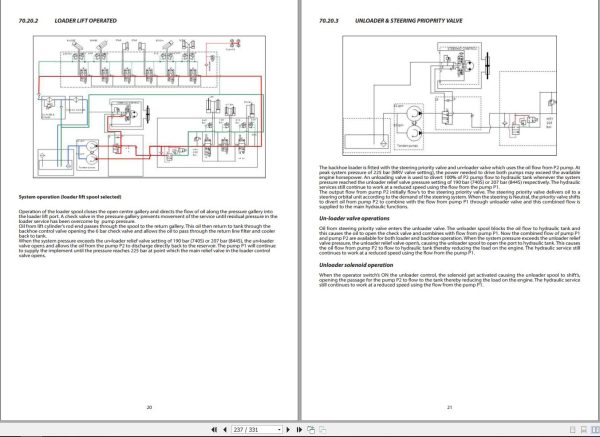The height and width of the screenshot is (437, 600).
Task: Go to the previous view
Action: (311, 430)
